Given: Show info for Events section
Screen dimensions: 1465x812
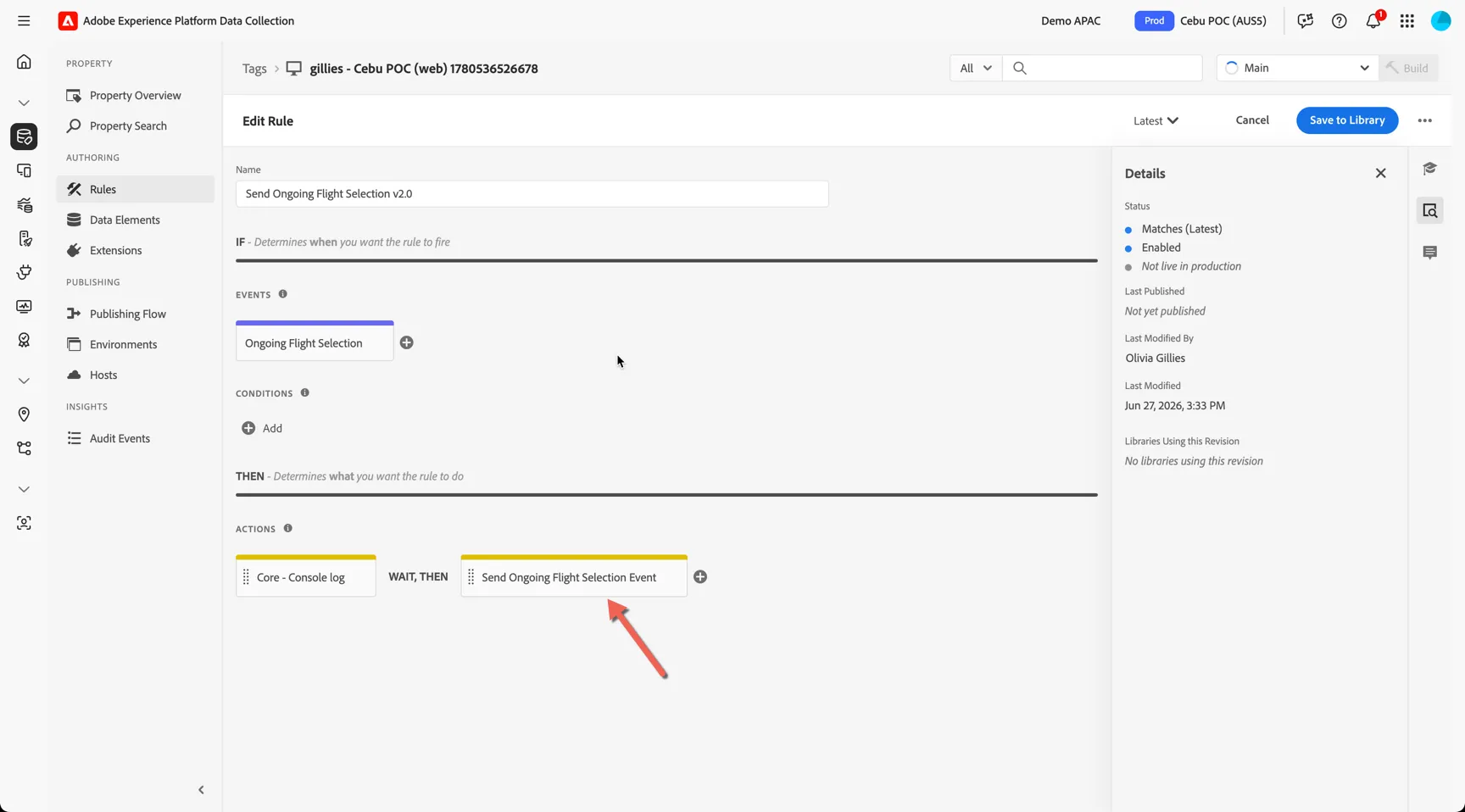Looking at the screenshot, I should 283,294.
